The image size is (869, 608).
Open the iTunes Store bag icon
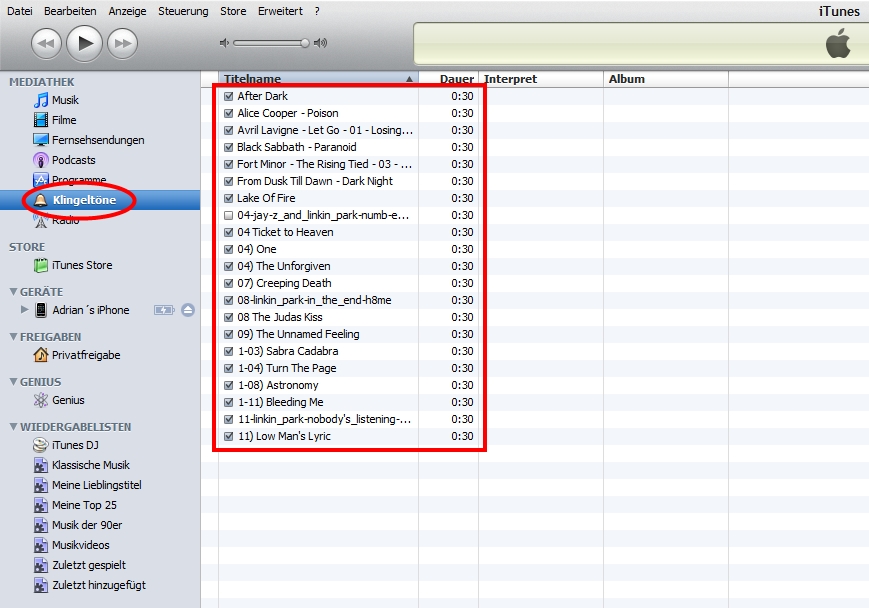[40, 265]
